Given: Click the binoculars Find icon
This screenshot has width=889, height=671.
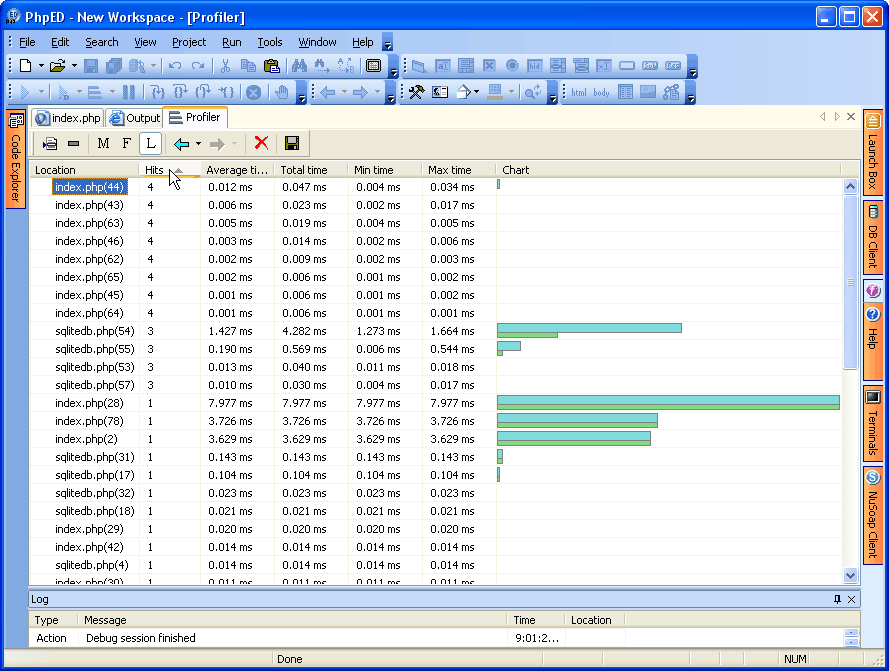Looking at the screenshot, I should click(299, 66).
